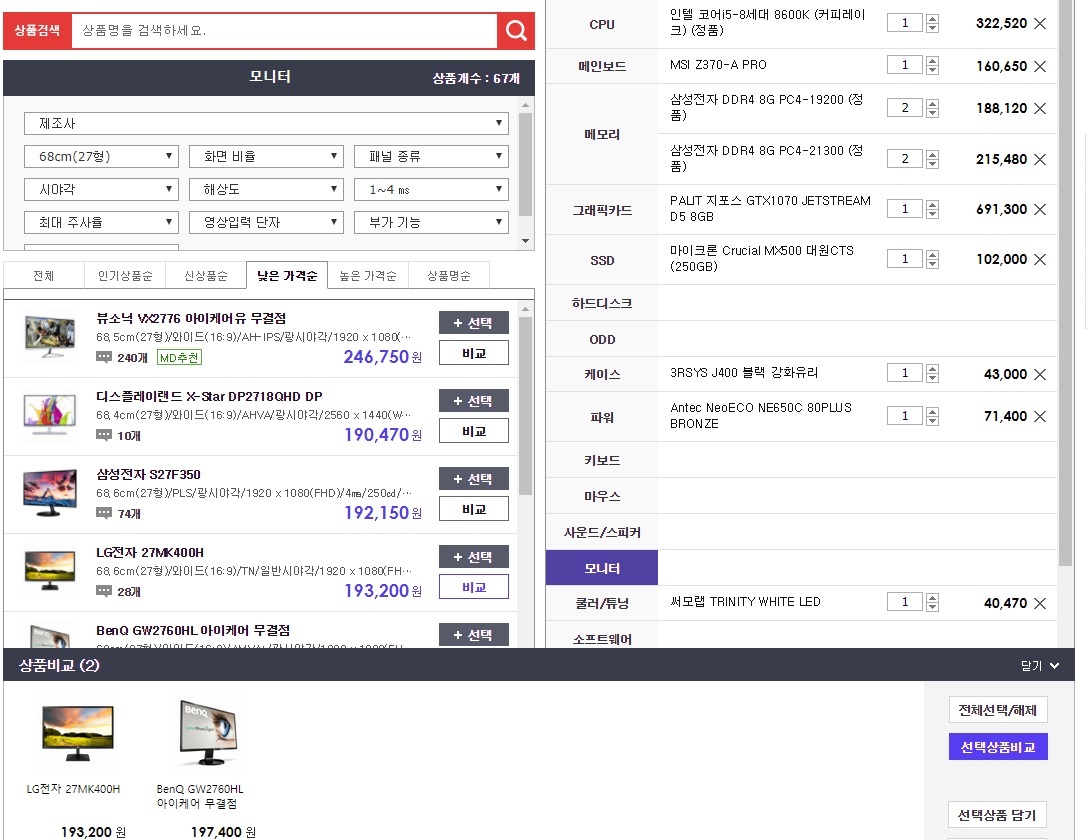This screenshot has width=1087, height=840.
Task: Open the 화면 비율 dropdown
Action: 266,157
